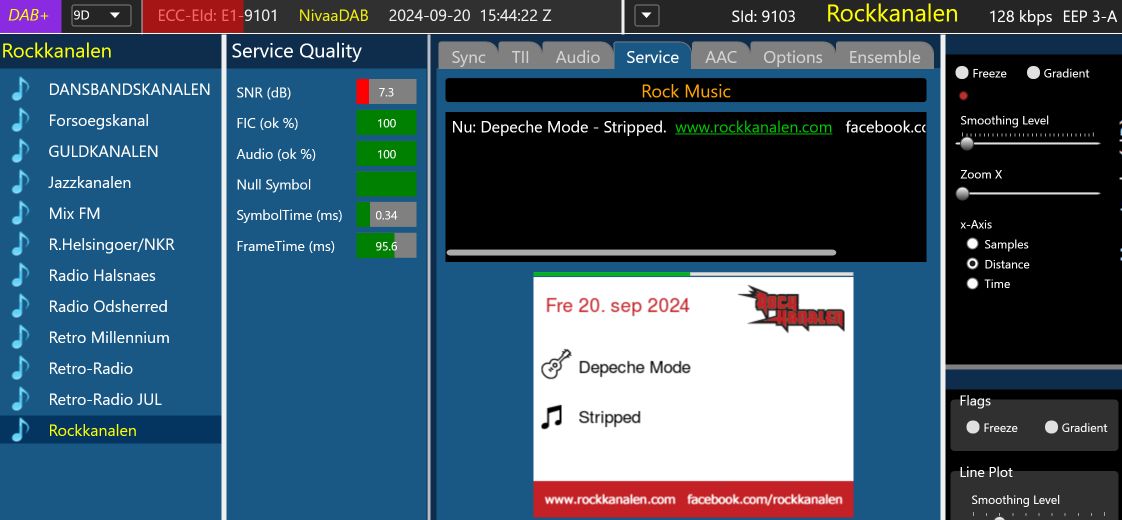Viewport: 1122px width, 520px height.
Task: Expand the dropdown left of SId 9103
Action: coord(647,15)
